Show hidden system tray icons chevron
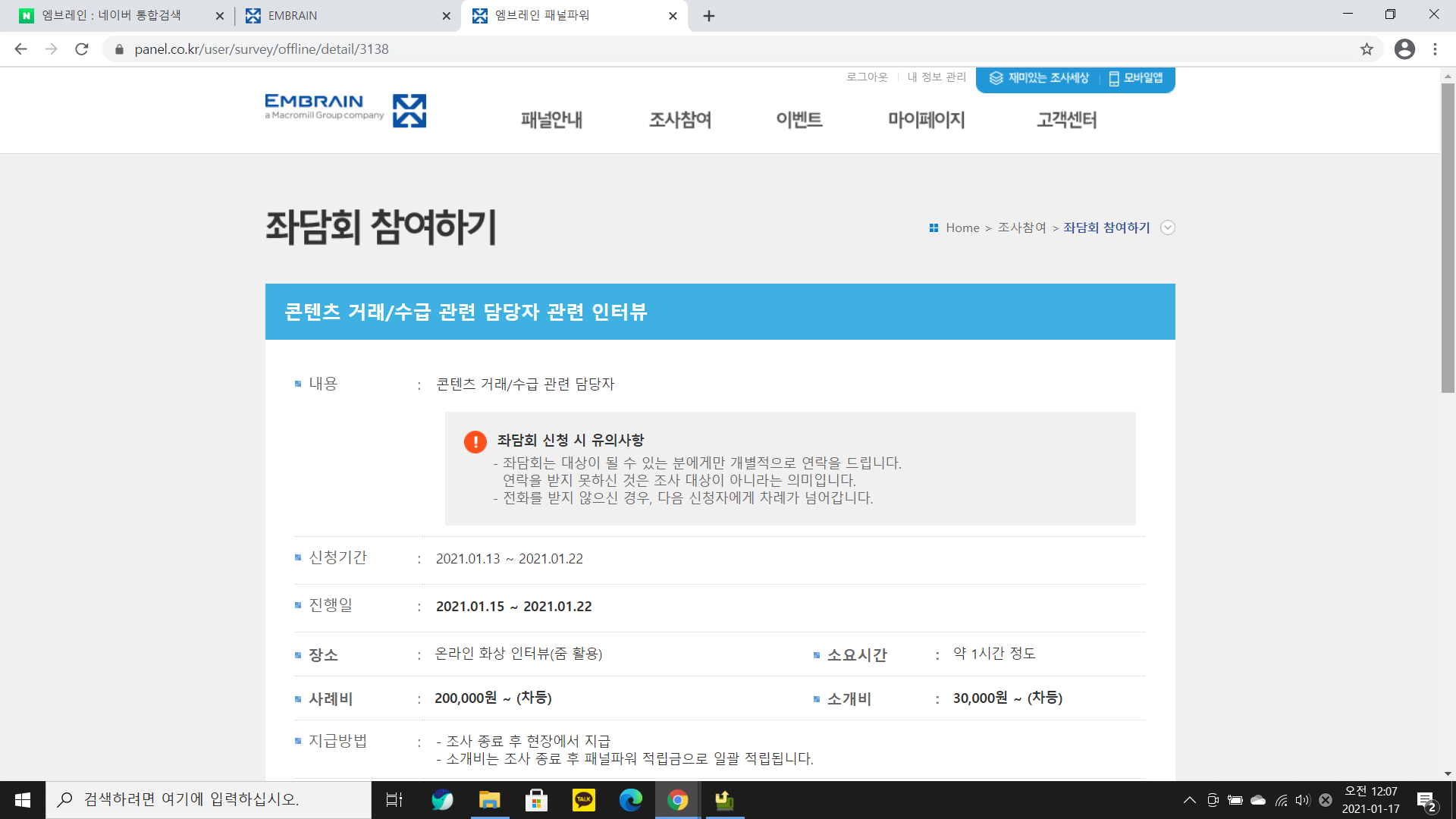 pyautogui.click(x=1189, y=800)
